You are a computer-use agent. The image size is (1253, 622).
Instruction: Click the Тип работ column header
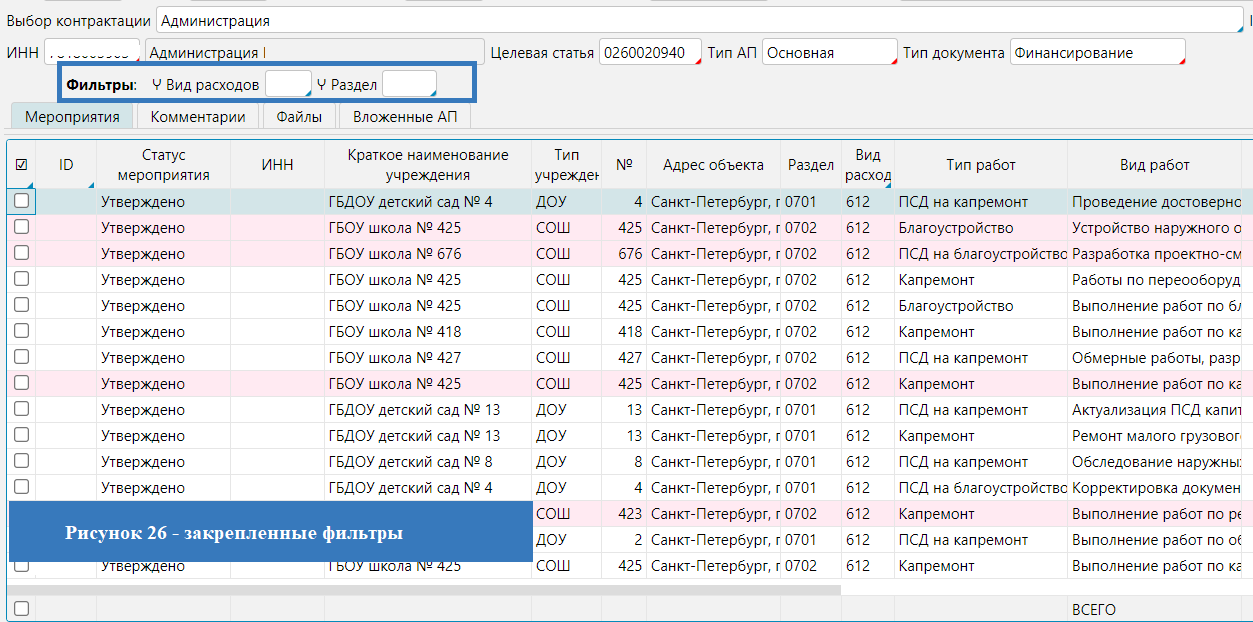coord(981,164)
